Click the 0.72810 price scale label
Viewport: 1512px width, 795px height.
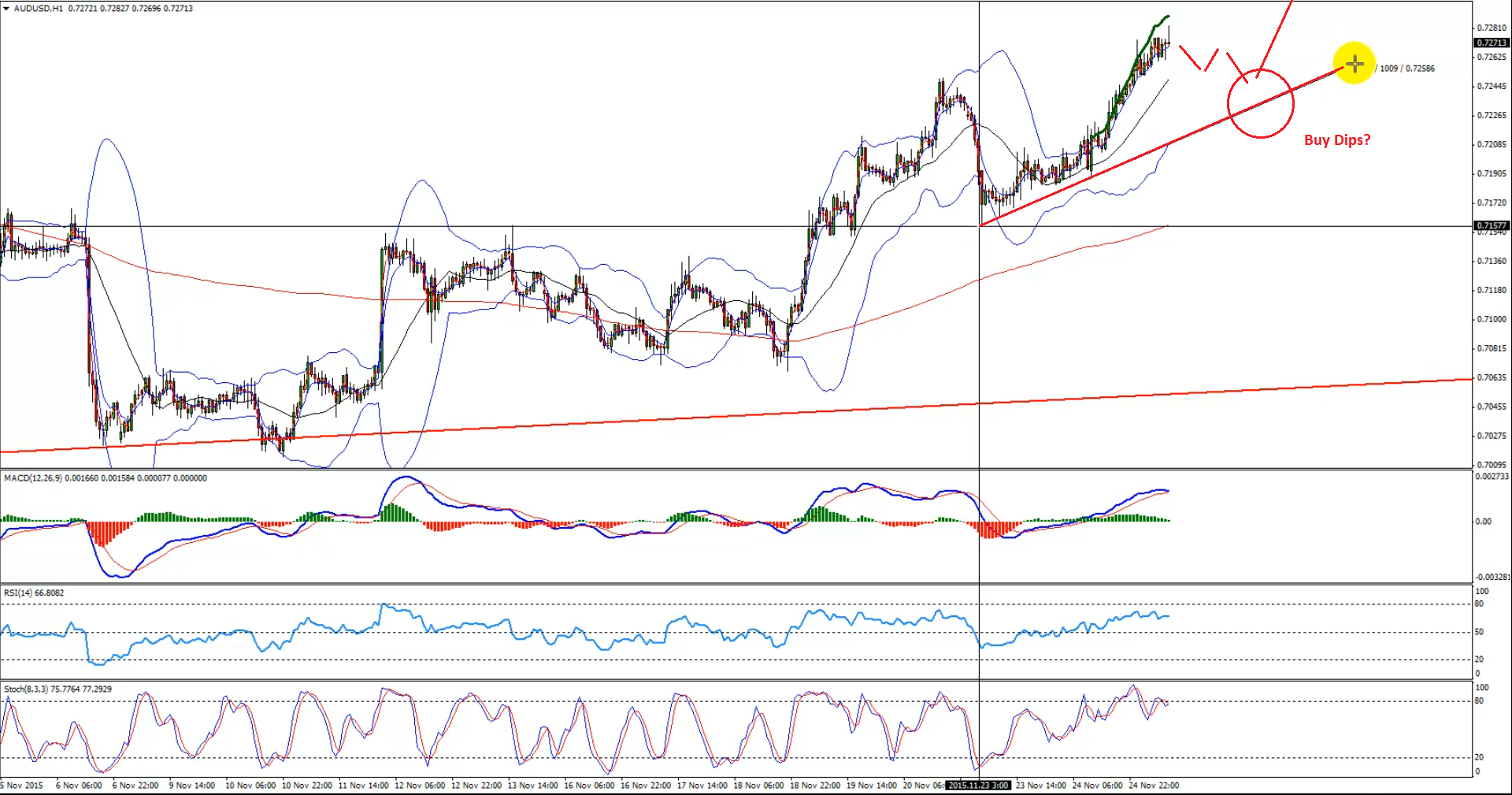click(1491, 28)
